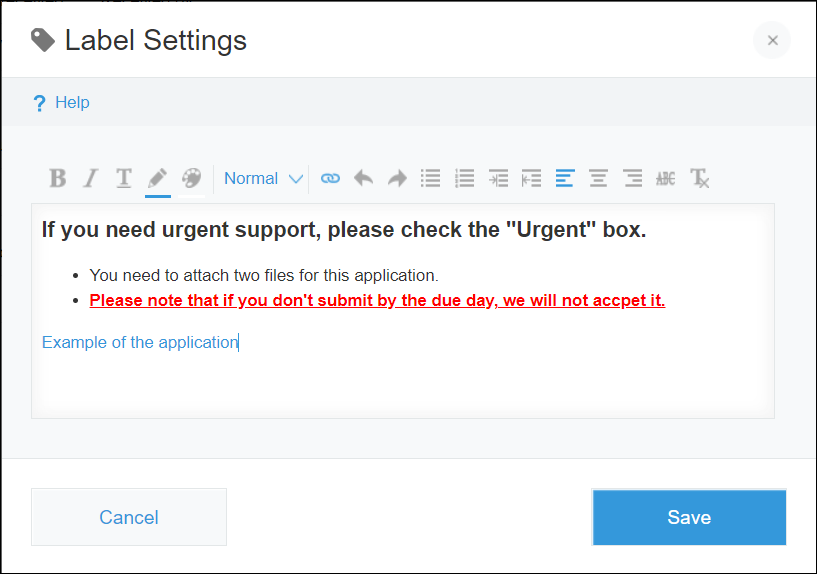Apply strikethrough to text
The width and height of the screenshot is (817, 574).
pyautogui.click(x=665, y=178)
